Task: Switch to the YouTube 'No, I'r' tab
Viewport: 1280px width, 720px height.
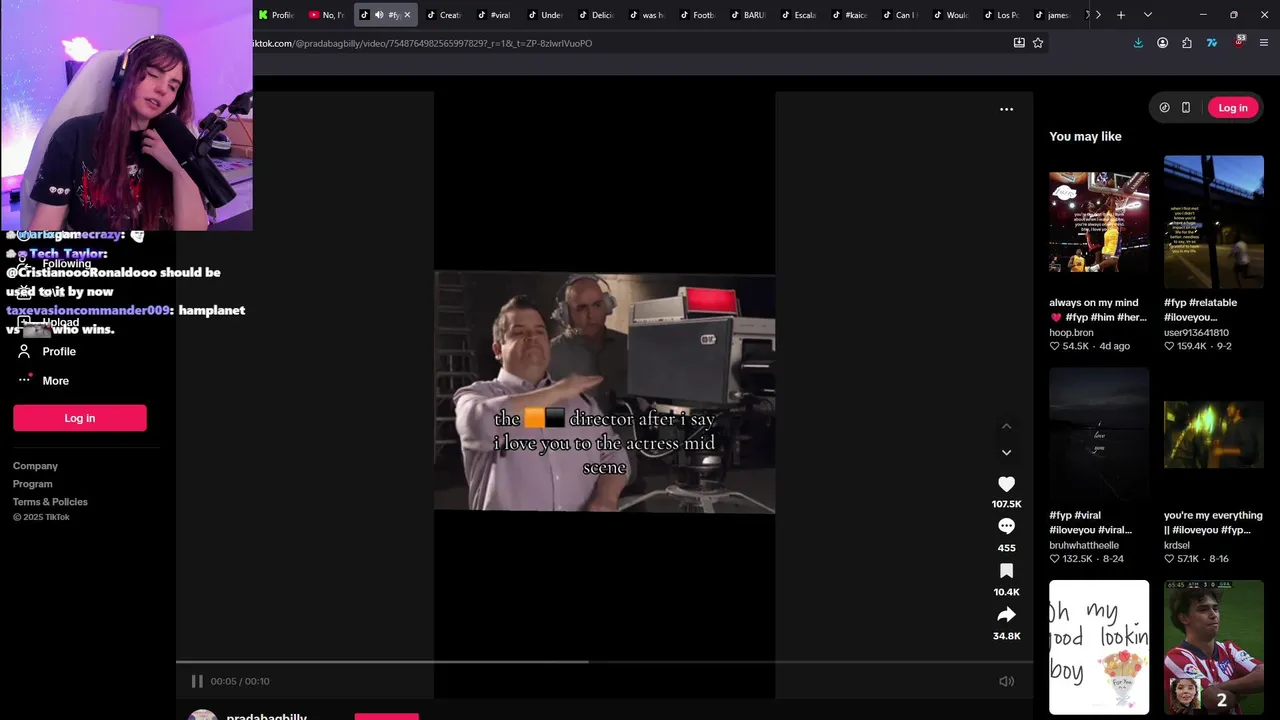Action: coord(326,15)
